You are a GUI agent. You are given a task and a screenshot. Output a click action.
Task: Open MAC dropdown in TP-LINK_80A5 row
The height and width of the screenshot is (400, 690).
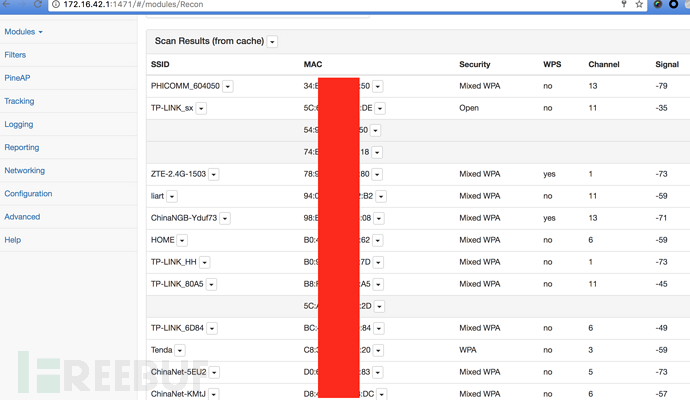[x=378, y=284]
